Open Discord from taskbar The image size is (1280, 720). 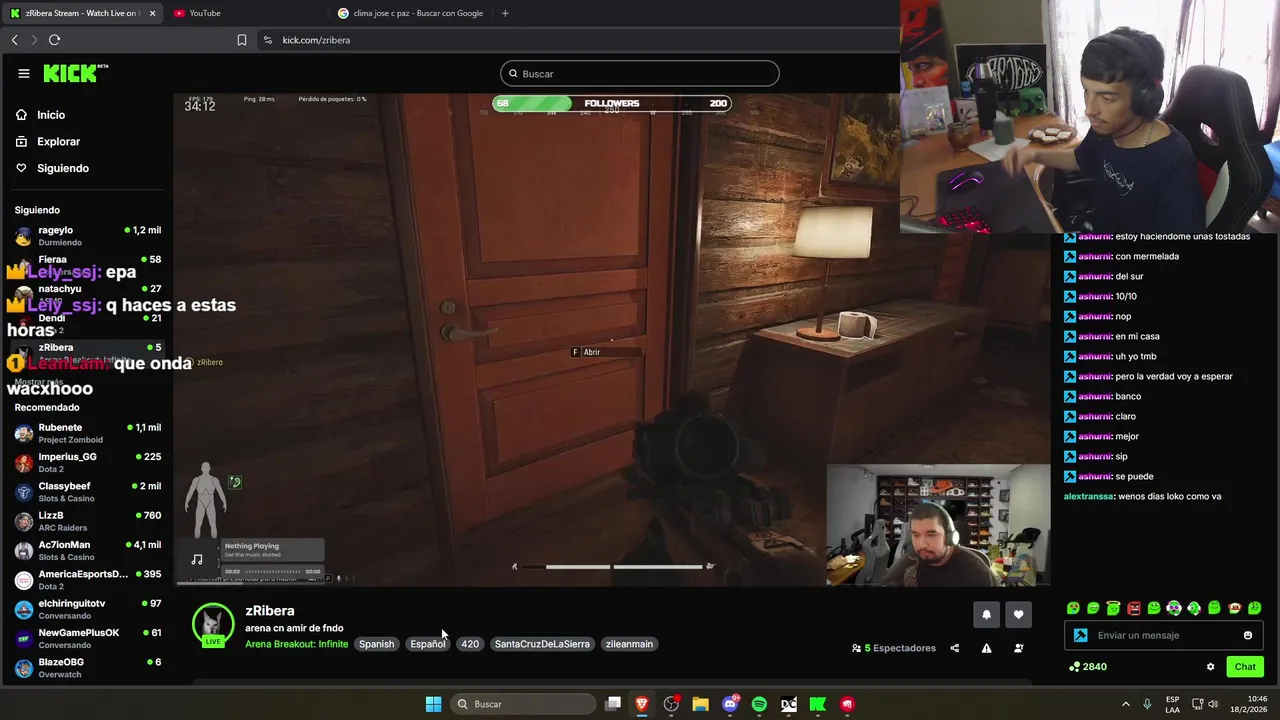[x=730, y=704]
